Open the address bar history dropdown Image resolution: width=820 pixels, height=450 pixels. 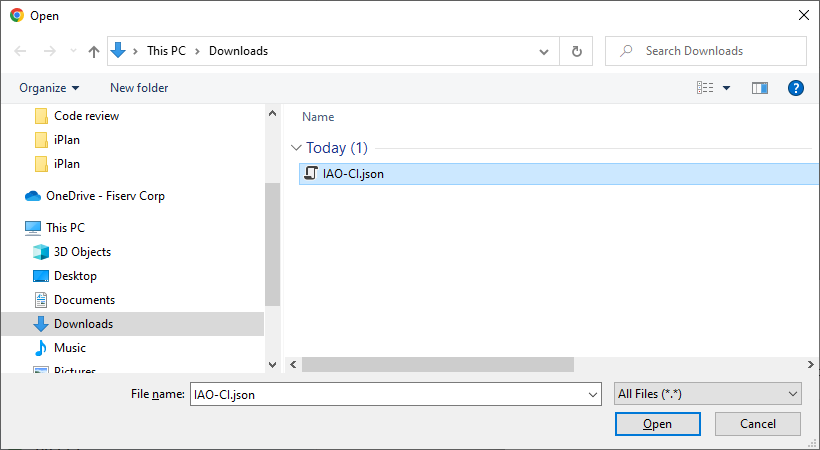544,51
